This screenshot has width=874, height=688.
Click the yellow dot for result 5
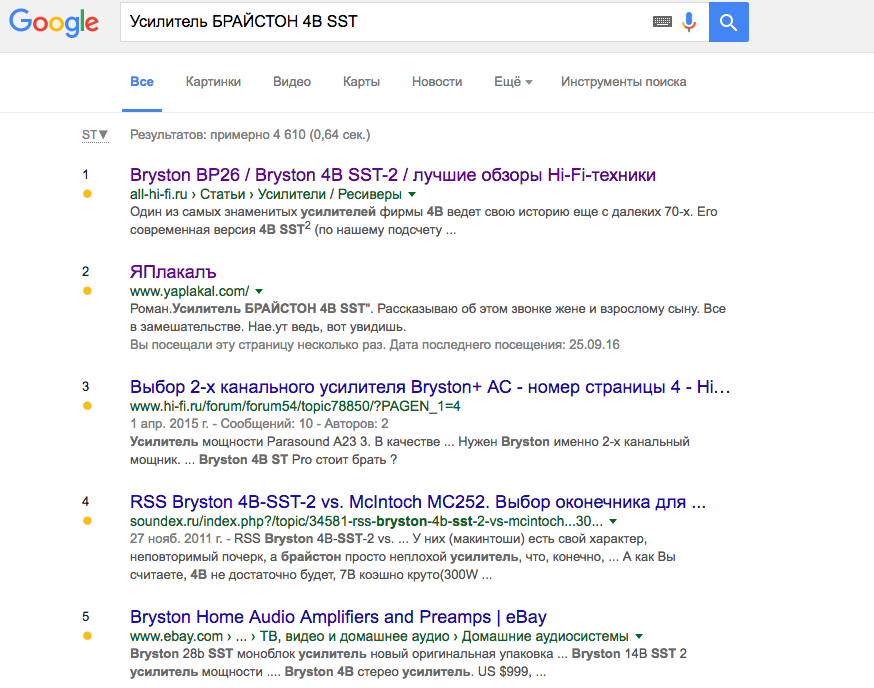[87, 636]
